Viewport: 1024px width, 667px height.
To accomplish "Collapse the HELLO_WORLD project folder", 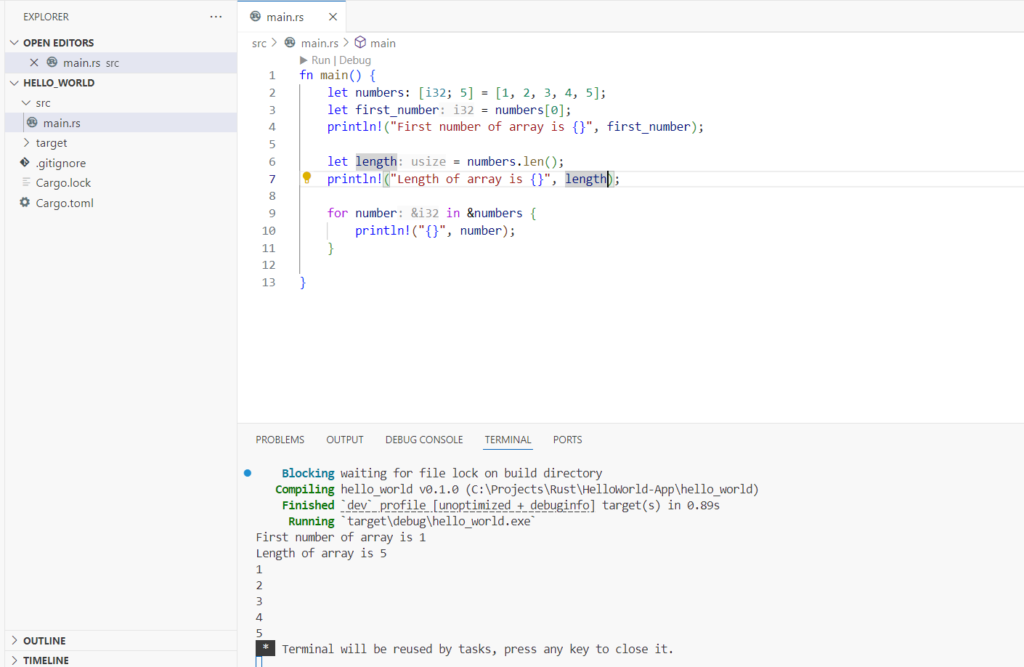I will [14, 83].
